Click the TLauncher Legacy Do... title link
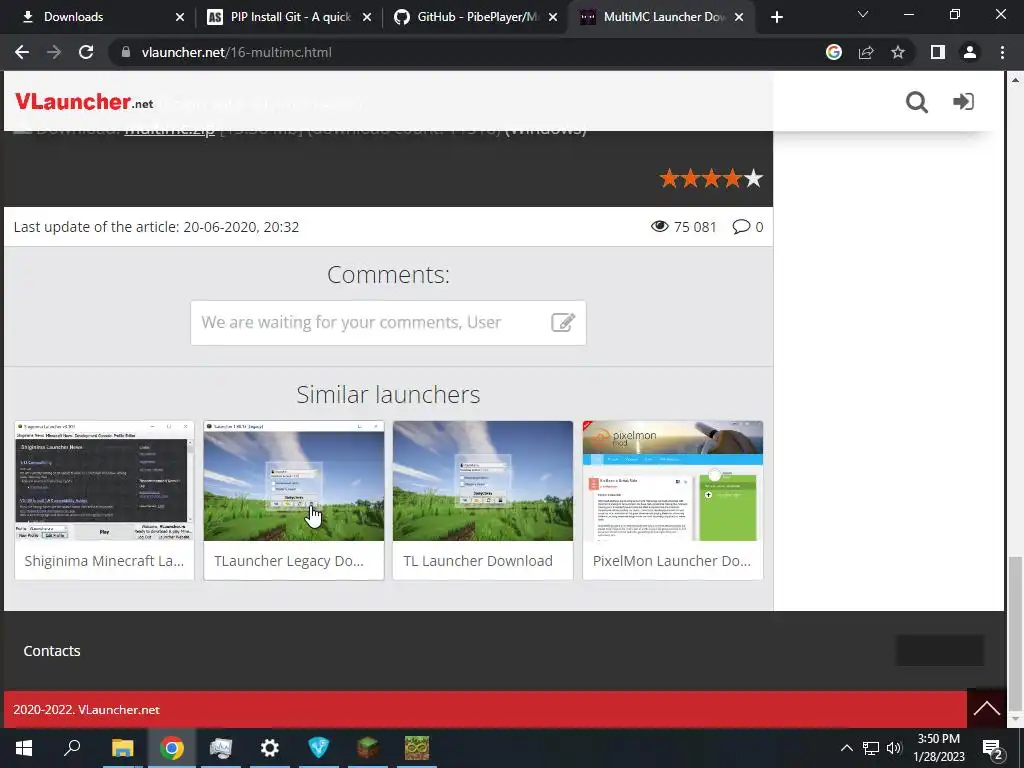1024x768 pixels. click(289, 561)
